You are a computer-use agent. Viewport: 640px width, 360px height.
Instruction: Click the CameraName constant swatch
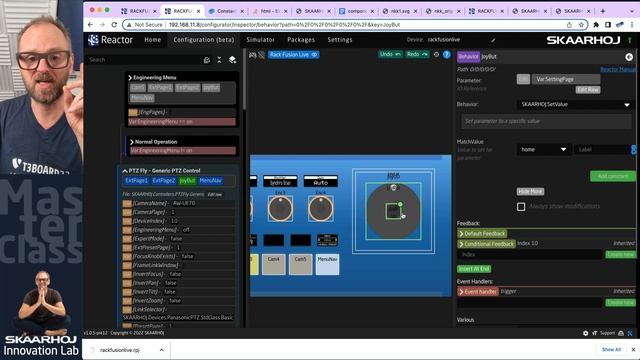(127, 203)
